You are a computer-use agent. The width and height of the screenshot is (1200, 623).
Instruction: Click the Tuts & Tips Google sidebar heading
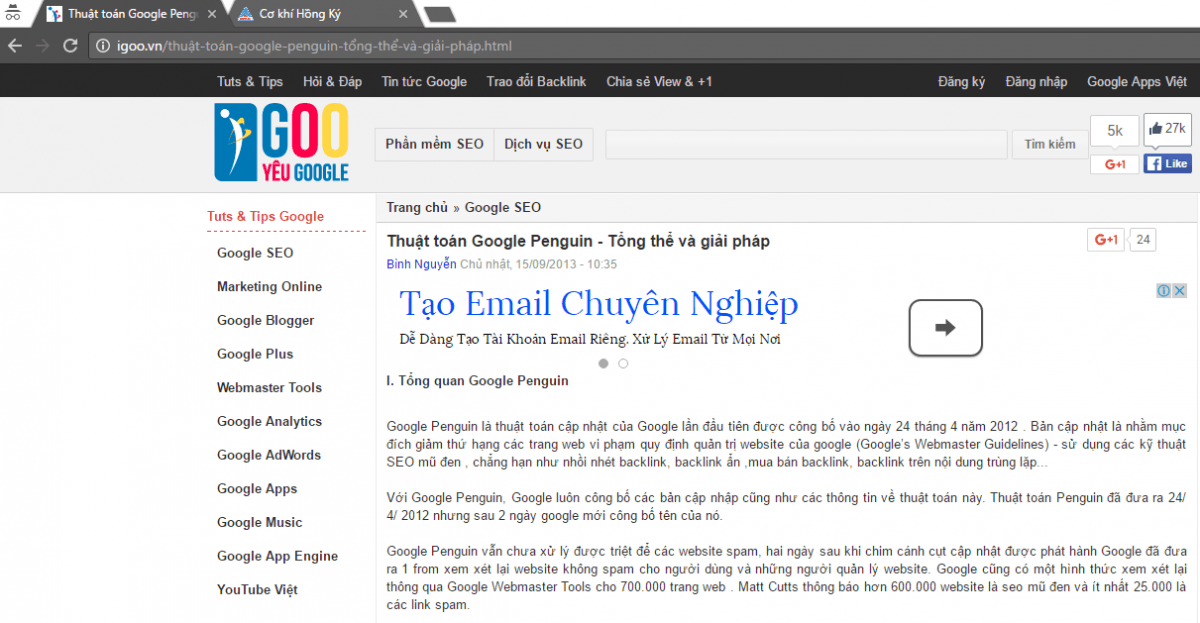(265, 216)
